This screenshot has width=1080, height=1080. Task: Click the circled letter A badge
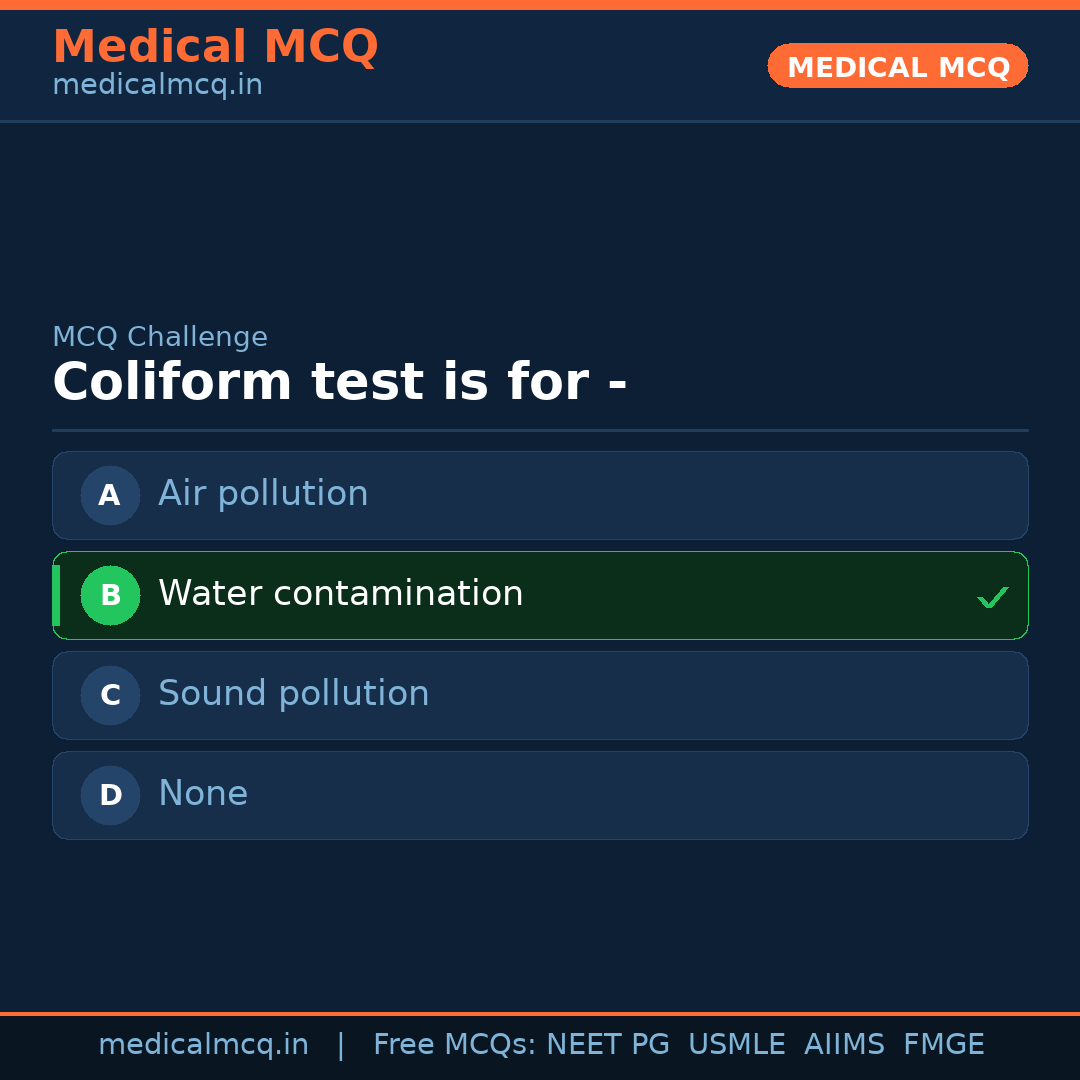coord(110,495)
